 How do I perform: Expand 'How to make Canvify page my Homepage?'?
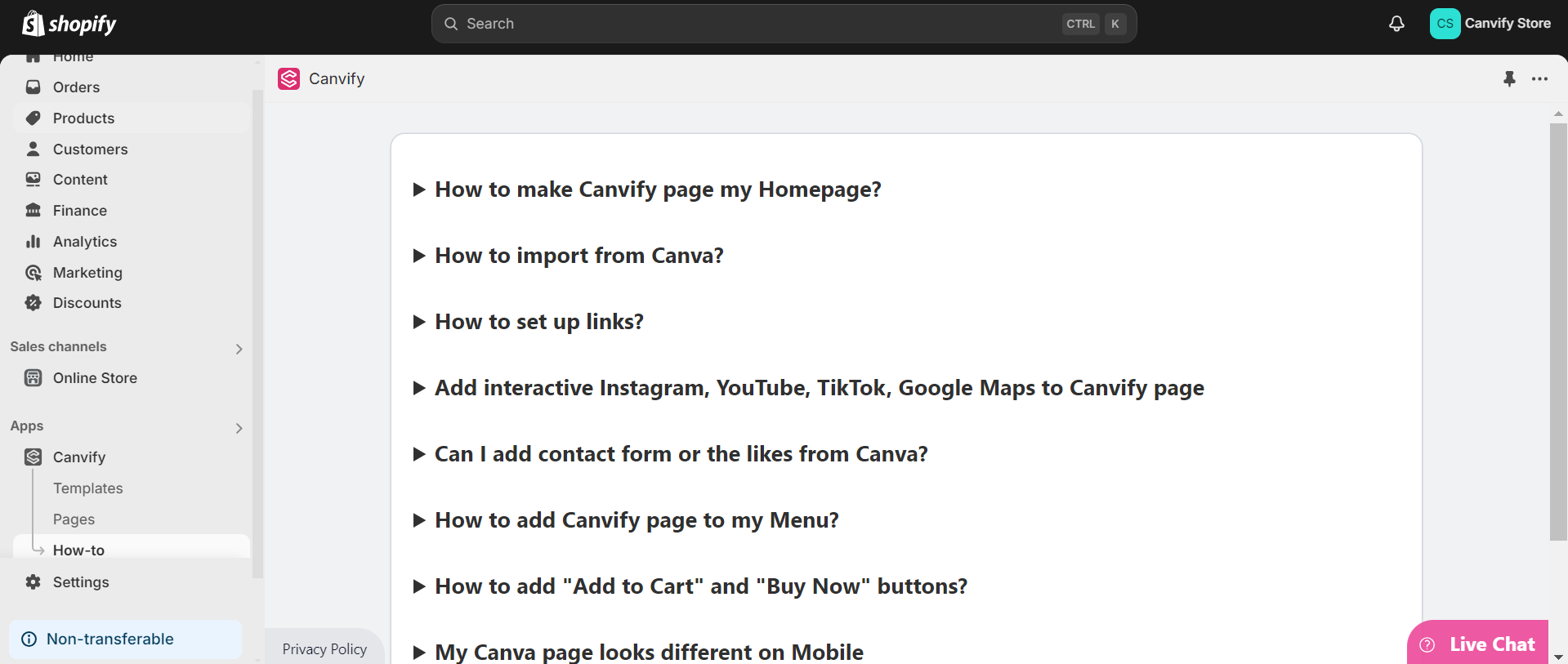pos(647,189)
